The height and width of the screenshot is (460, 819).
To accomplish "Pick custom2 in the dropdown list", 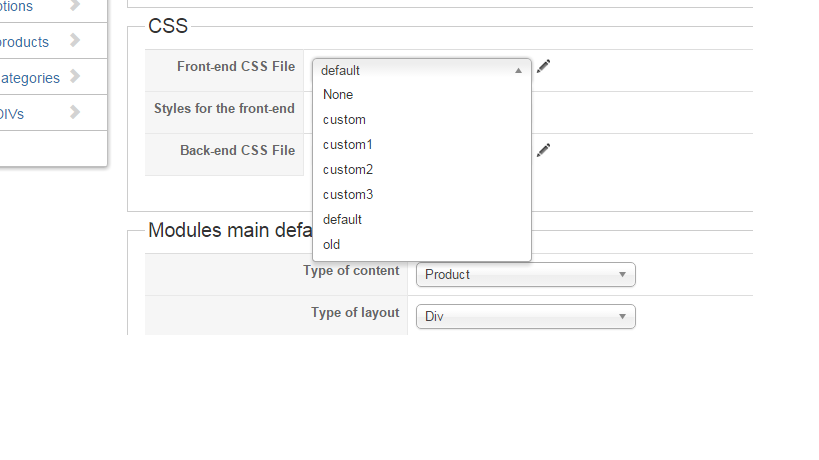I will pyautogui.click(x=348, y=170).
